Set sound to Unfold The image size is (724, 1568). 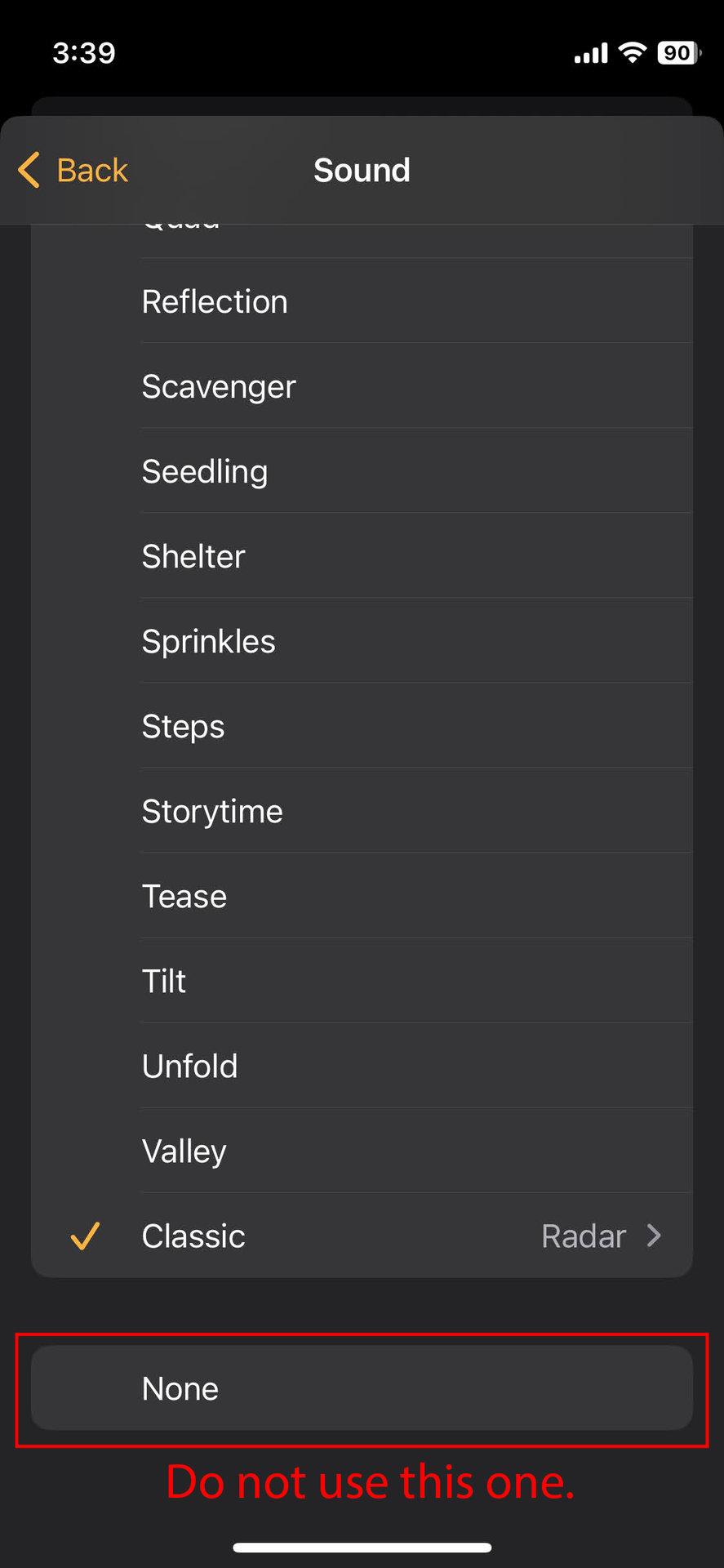(x=190, y=1066)
